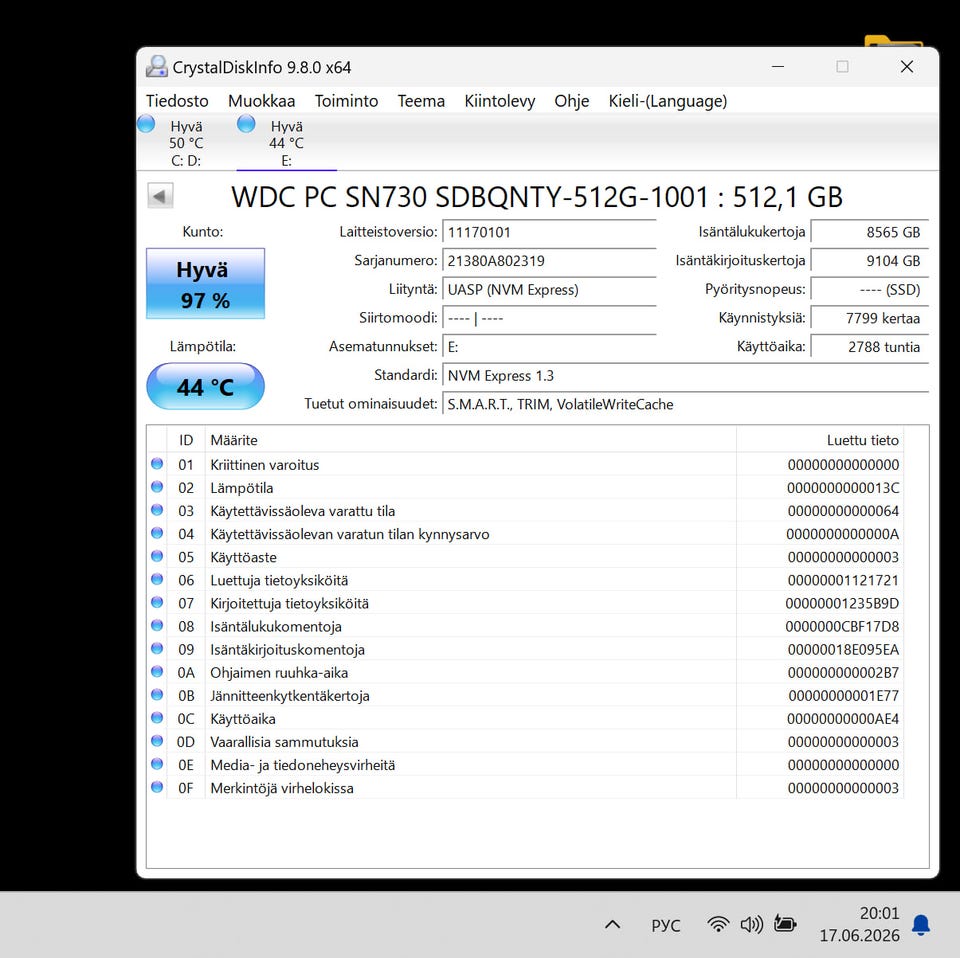
Task: Click raw value 0000000000013C
Action: pyautogui.click(x=843, y=488)
